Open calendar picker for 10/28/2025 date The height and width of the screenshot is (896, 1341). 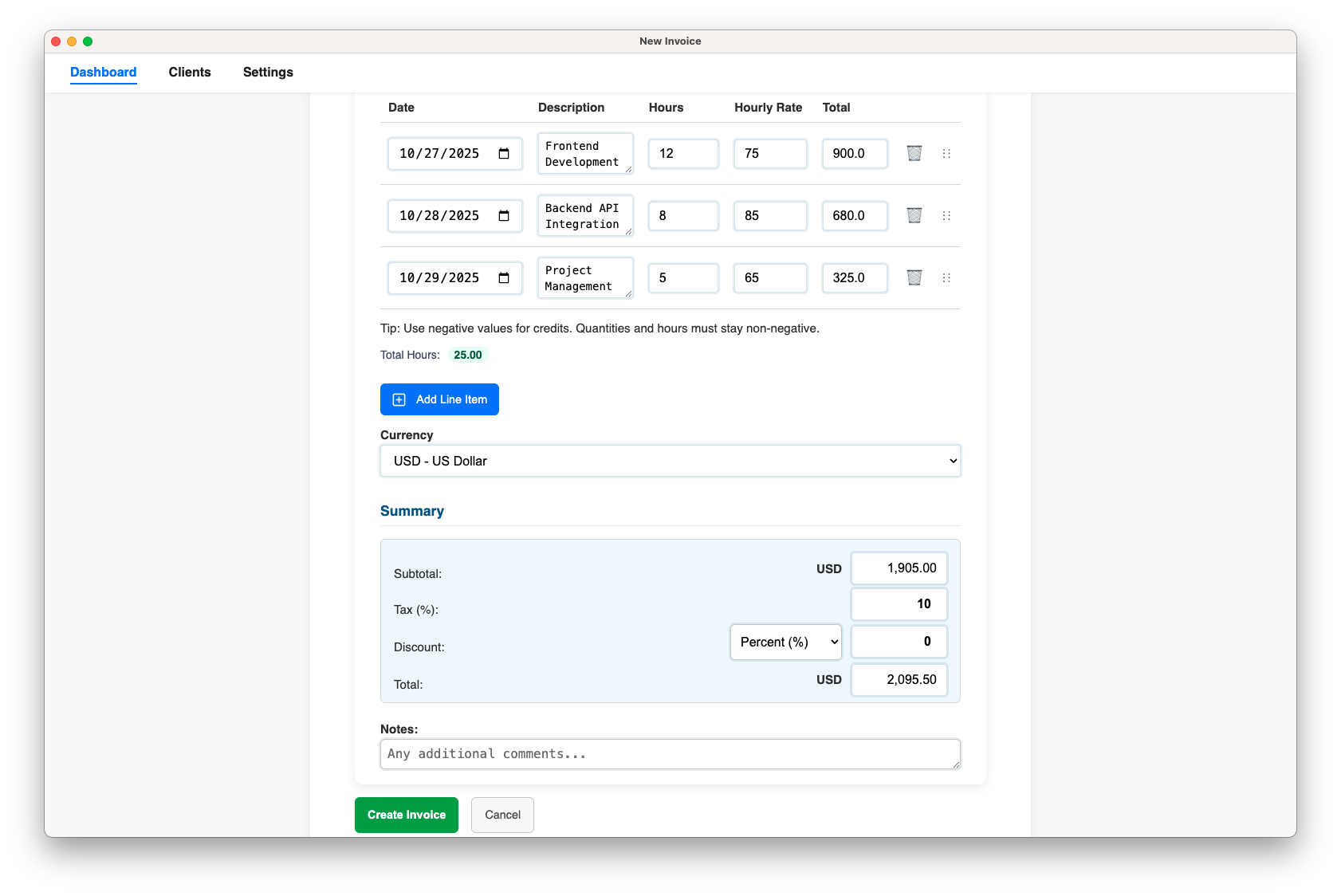504,216
